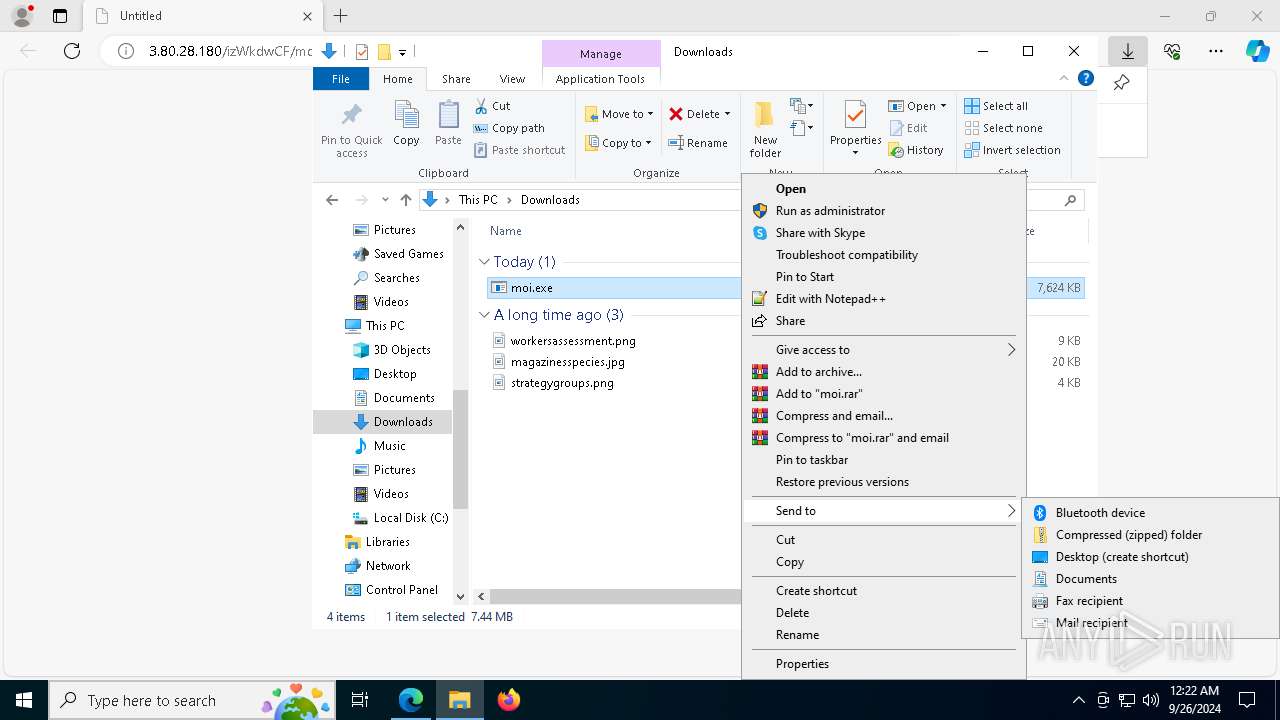The image size is (1280, 720).
Task: Open Edge Settings and more menu
Action: 1215,51
